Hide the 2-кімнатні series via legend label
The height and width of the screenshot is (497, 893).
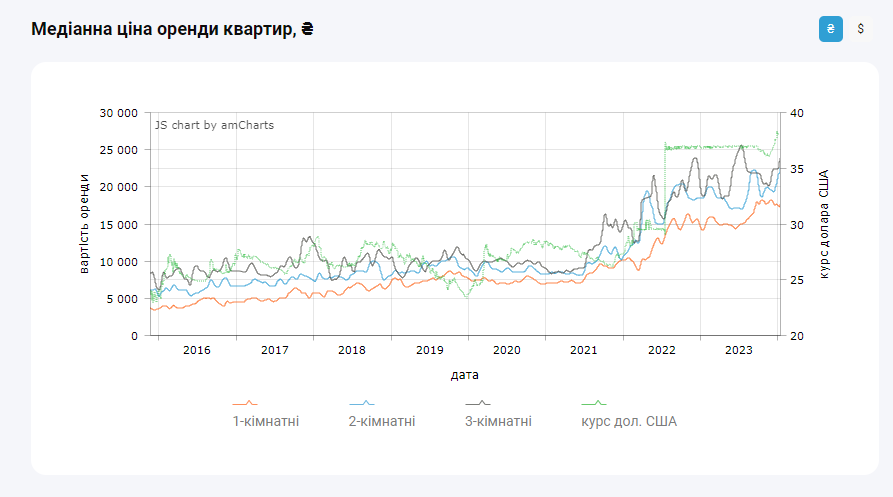click(x=382, y=421)
